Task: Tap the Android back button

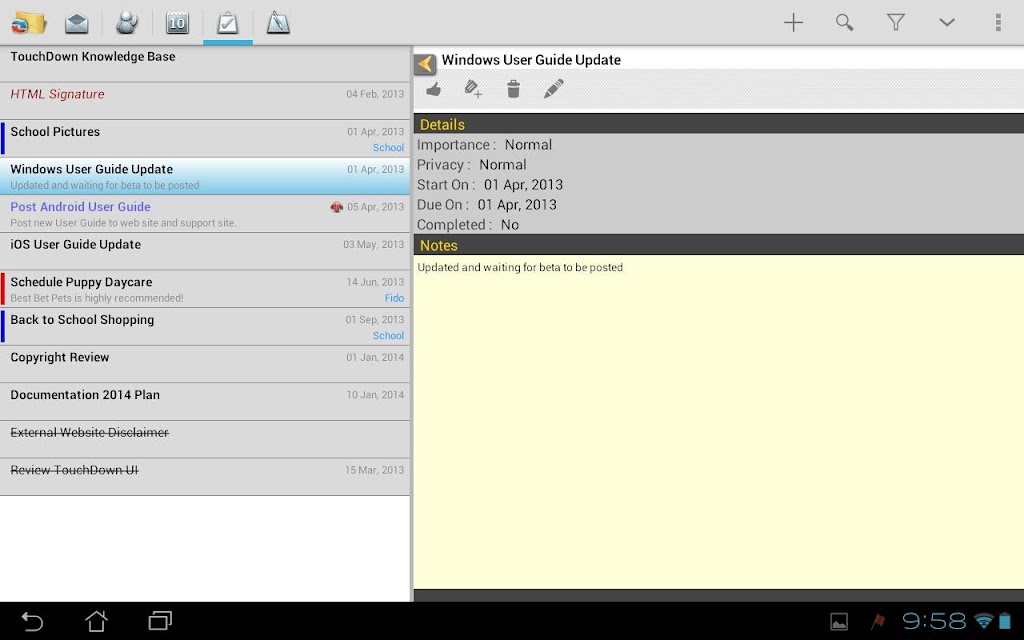Action: (x=32, y=620)
